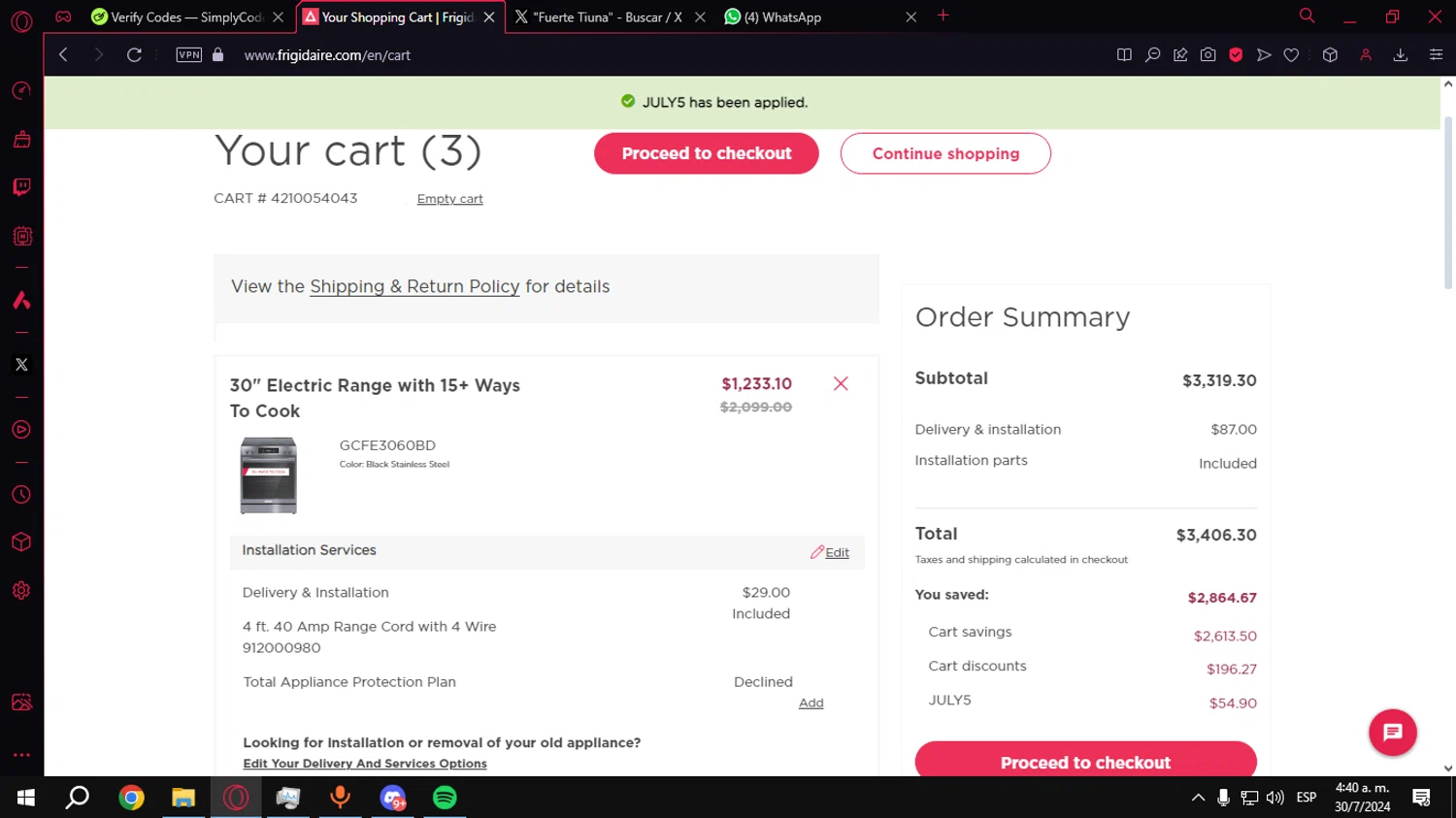The width and height of the screenshot is (1456, 818).
Task: Open the Opera menu logo
Action: (21, 20)
